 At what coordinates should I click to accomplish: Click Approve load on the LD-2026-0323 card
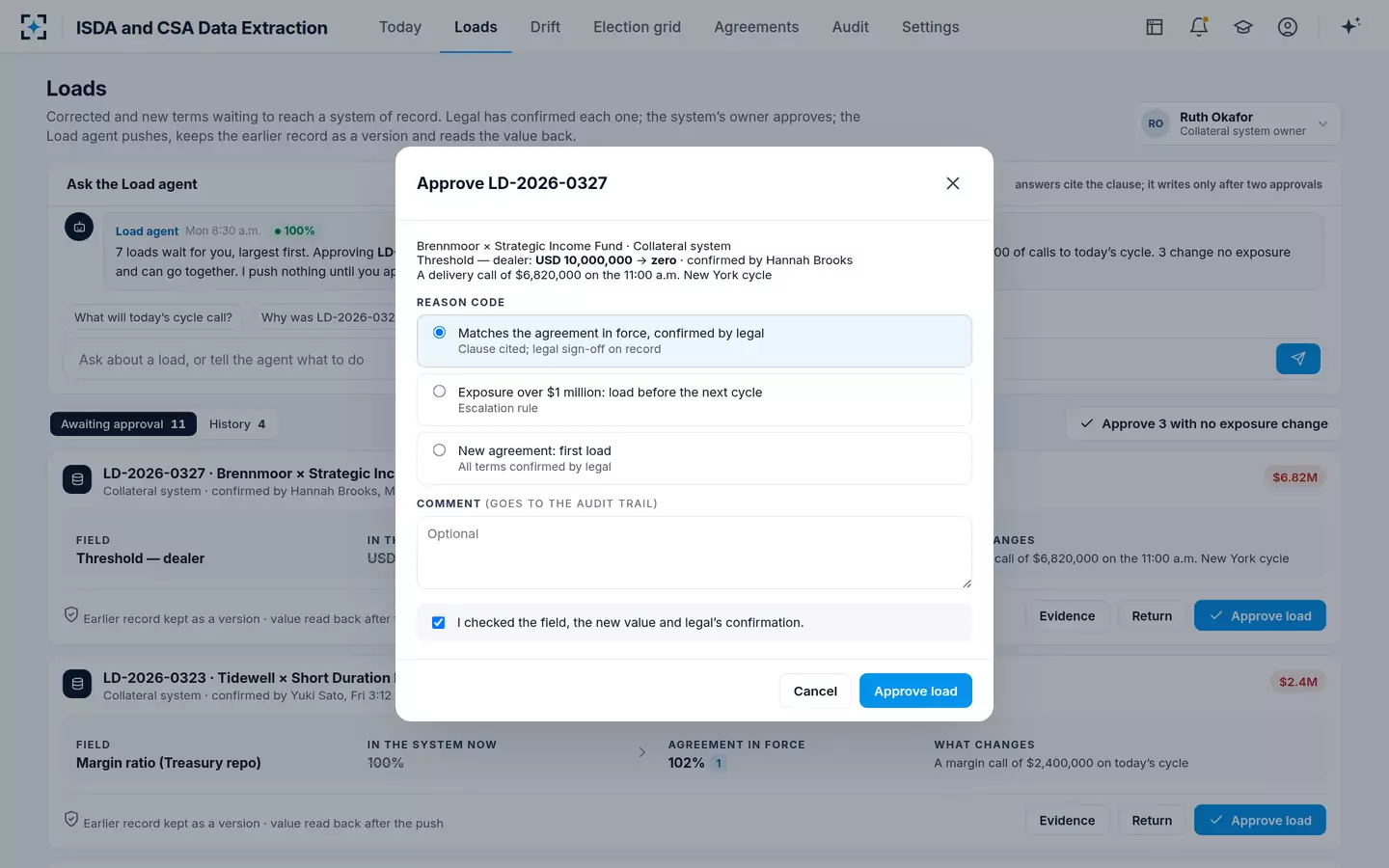(x=1260, y=820)
